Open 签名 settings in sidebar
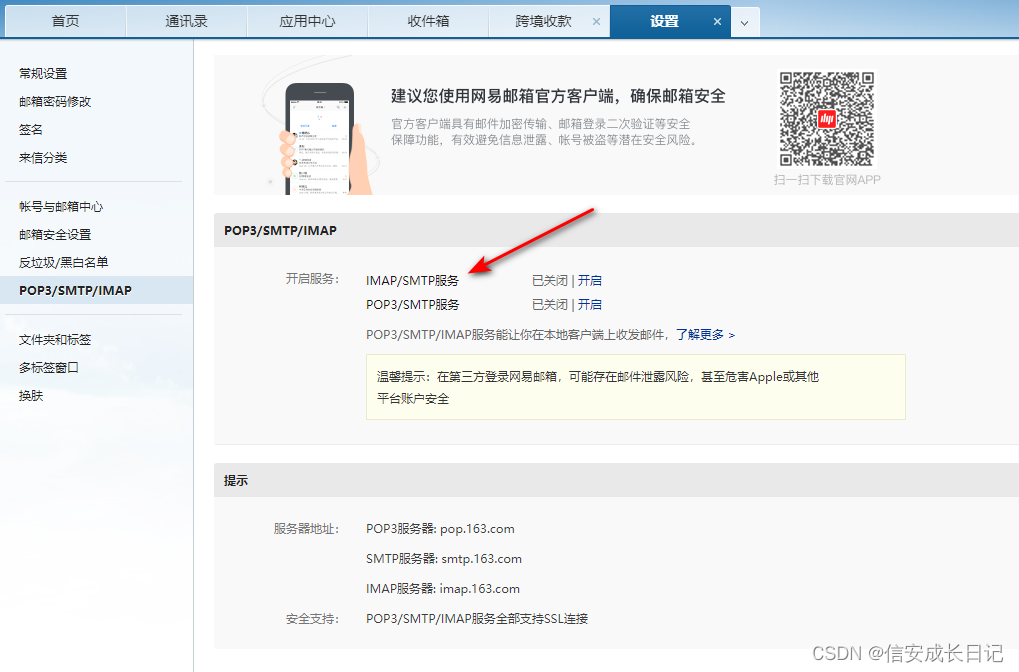Screen dimensions: 1019x672 point(31,129)
